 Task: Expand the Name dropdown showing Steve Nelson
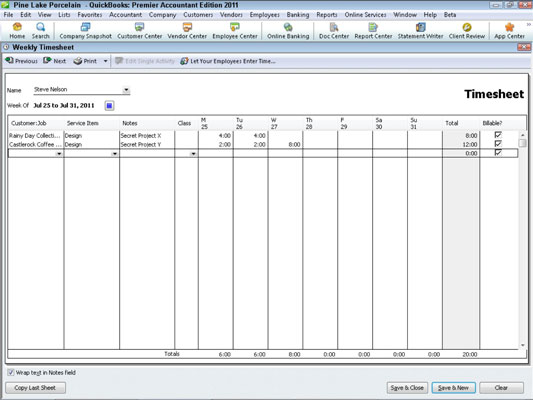point(126,90)
